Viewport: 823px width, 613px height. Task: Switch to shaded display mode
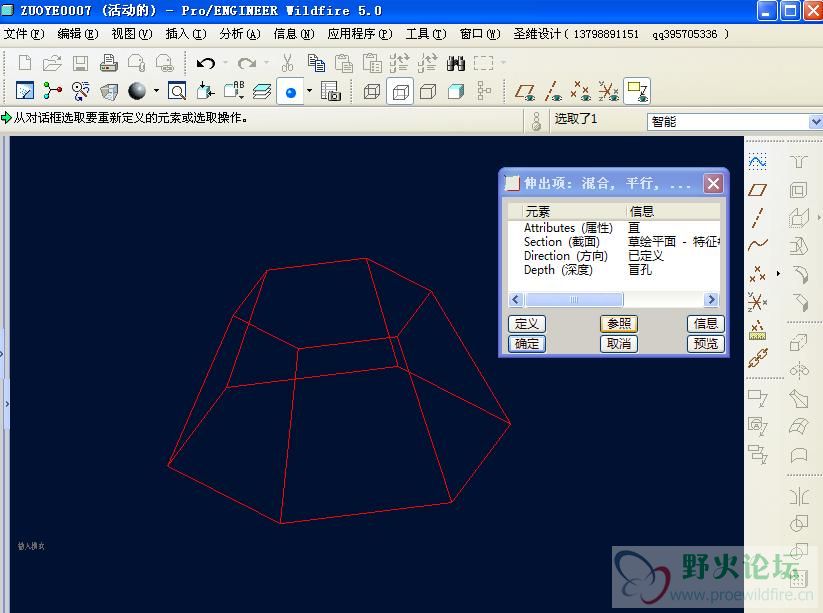pyautogui.click(x=456, y=92)
